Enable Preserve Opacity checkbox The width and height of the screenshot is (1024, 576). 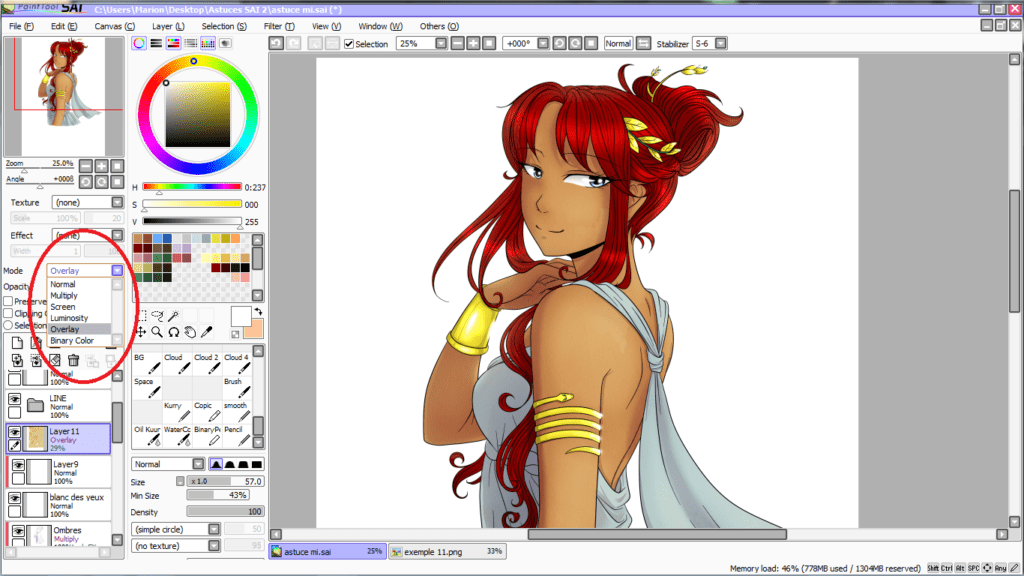[x=8, y=301]
